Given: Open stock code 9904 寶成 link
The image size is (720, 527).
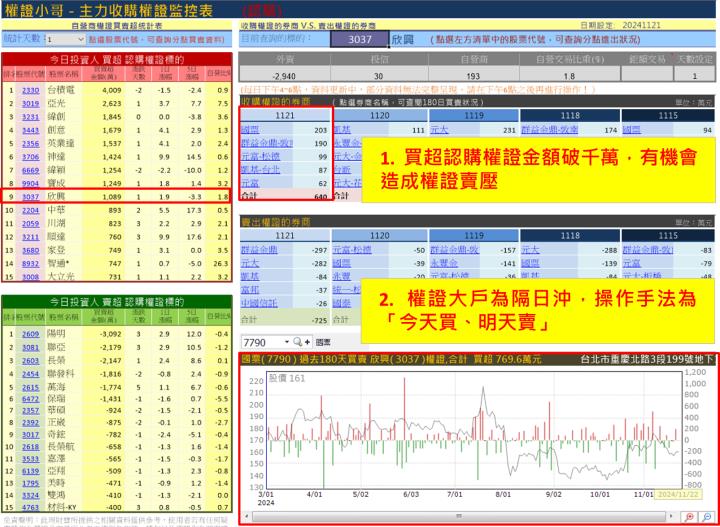Looking at the screenshot, I should pos(31,184).
